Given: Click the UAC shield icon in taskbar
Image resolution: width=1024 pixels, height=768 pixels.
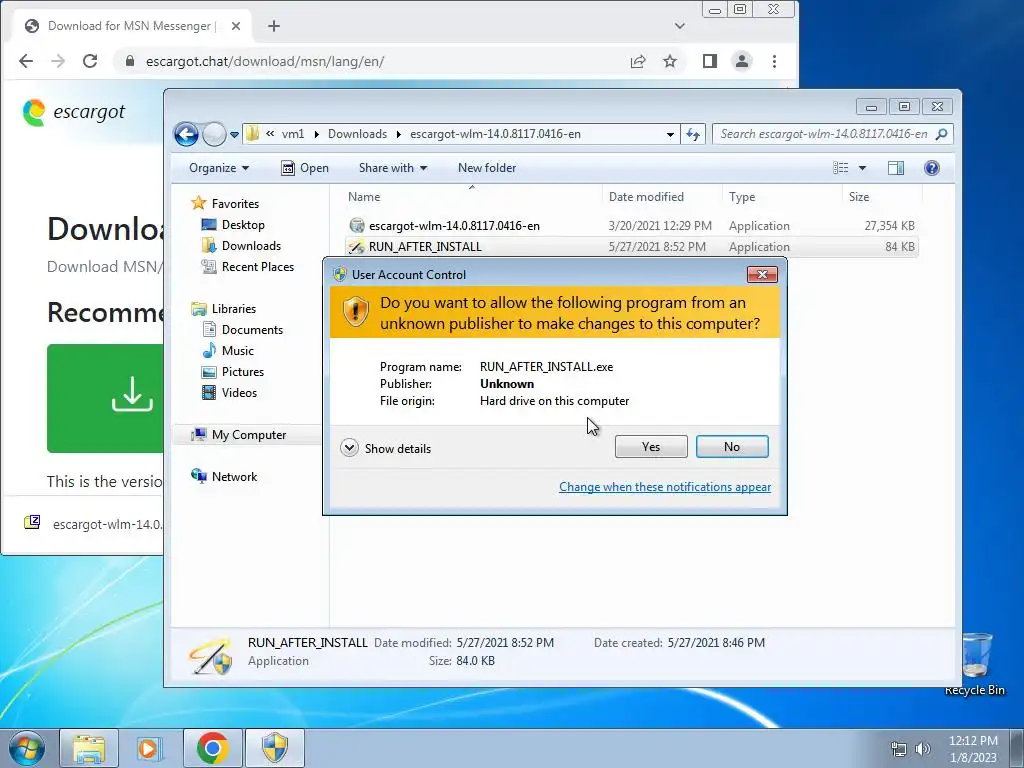Looking at the screenshot, I should [x=274, y=748].
